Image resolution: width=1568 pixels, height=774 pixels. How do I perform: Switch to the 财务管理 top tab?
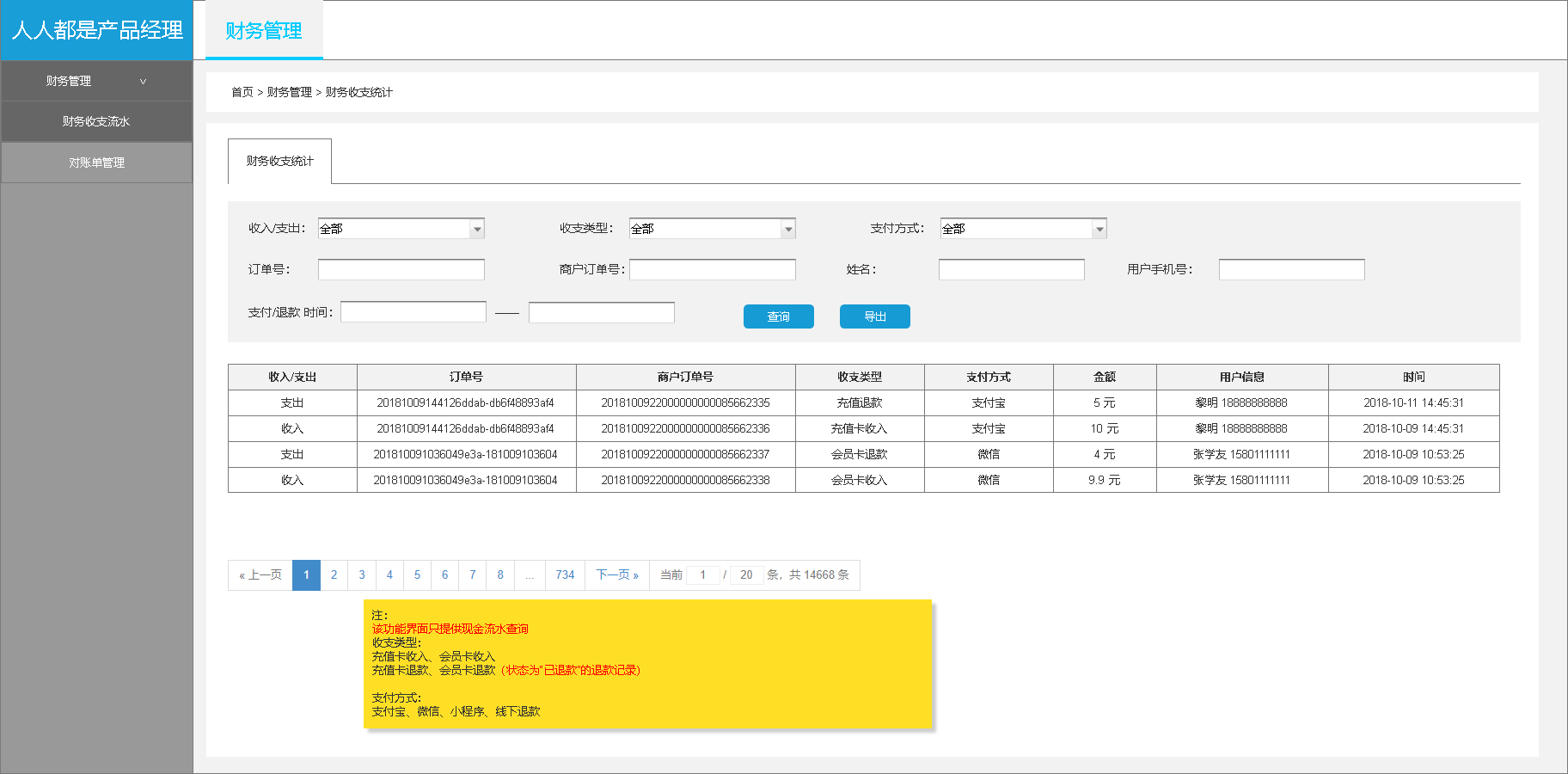[263, 30]
